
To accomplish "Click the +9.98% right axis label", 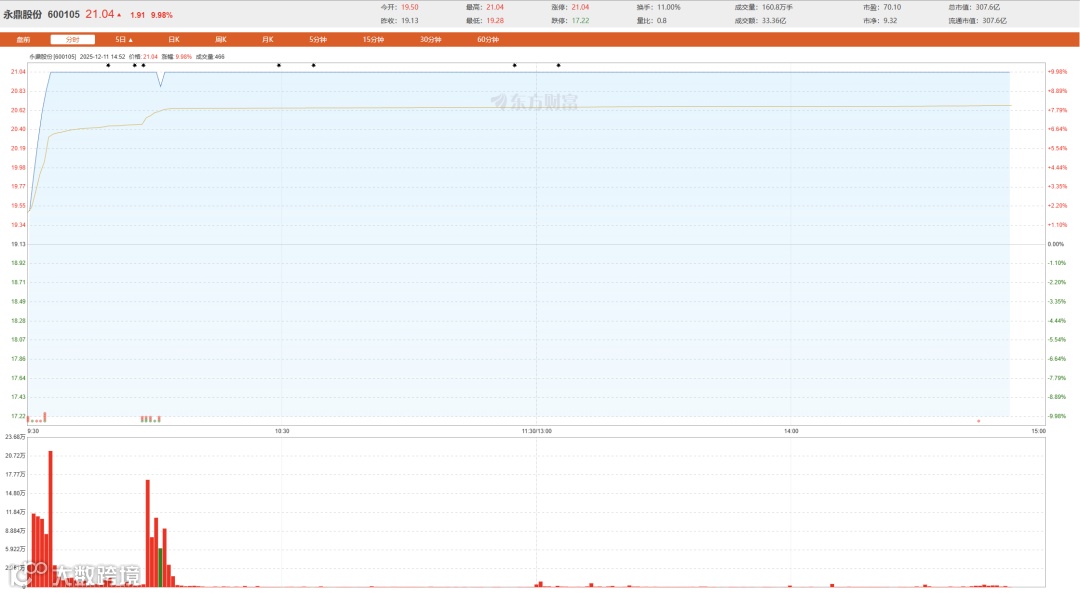I will pos(1057,72).
